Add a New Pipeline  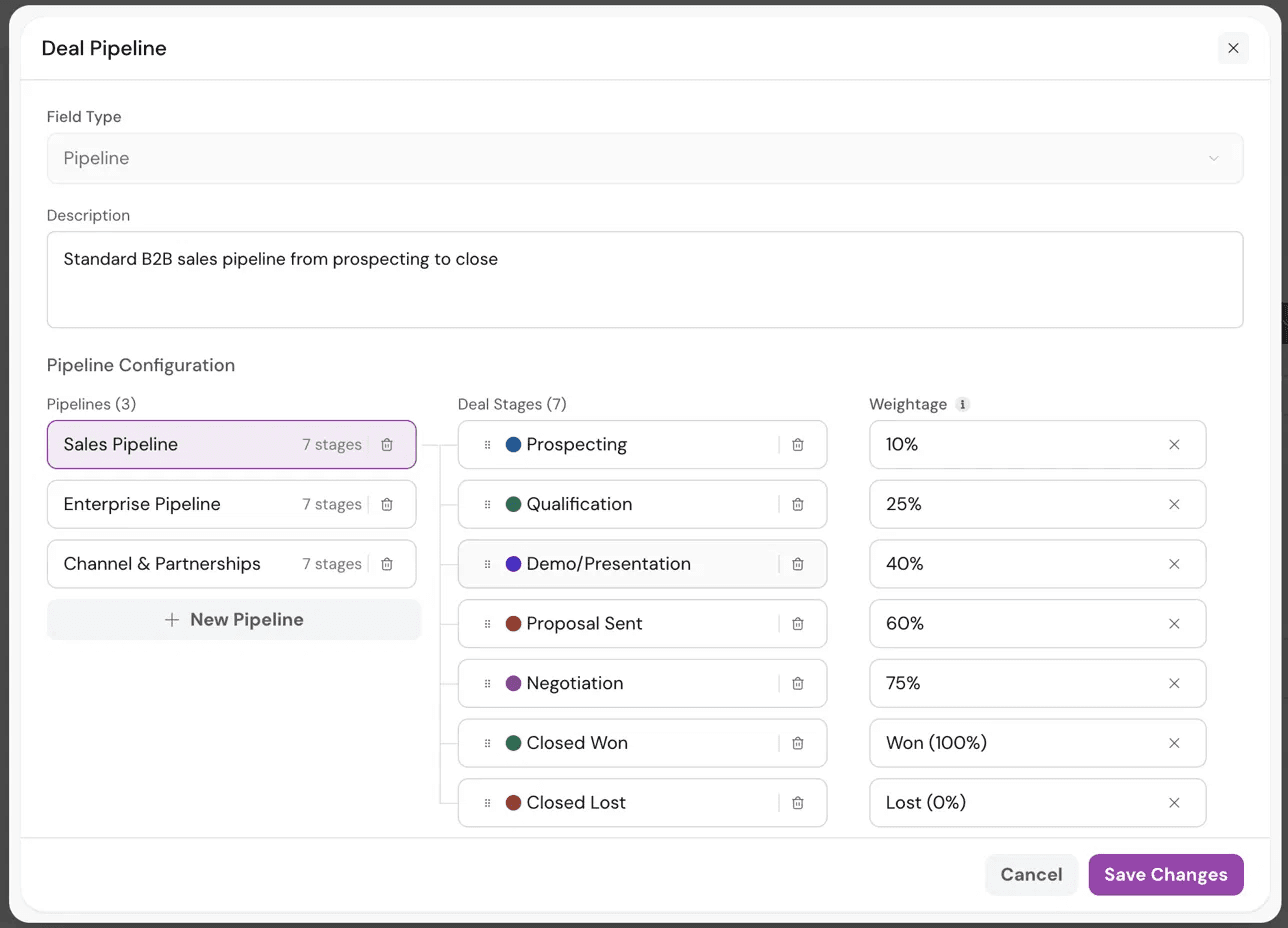coord(234,620)
